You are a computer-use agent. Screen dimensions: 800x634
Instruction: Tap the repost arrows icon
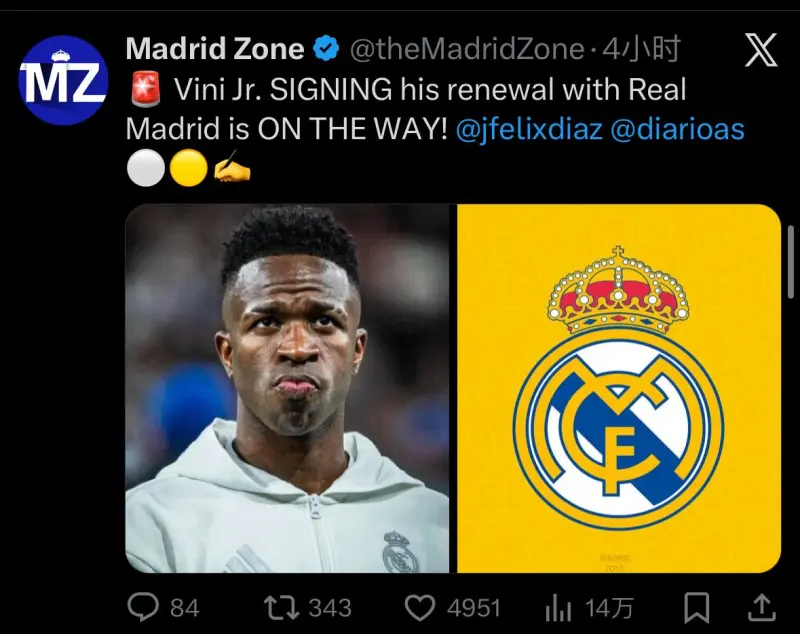(281, 608)
